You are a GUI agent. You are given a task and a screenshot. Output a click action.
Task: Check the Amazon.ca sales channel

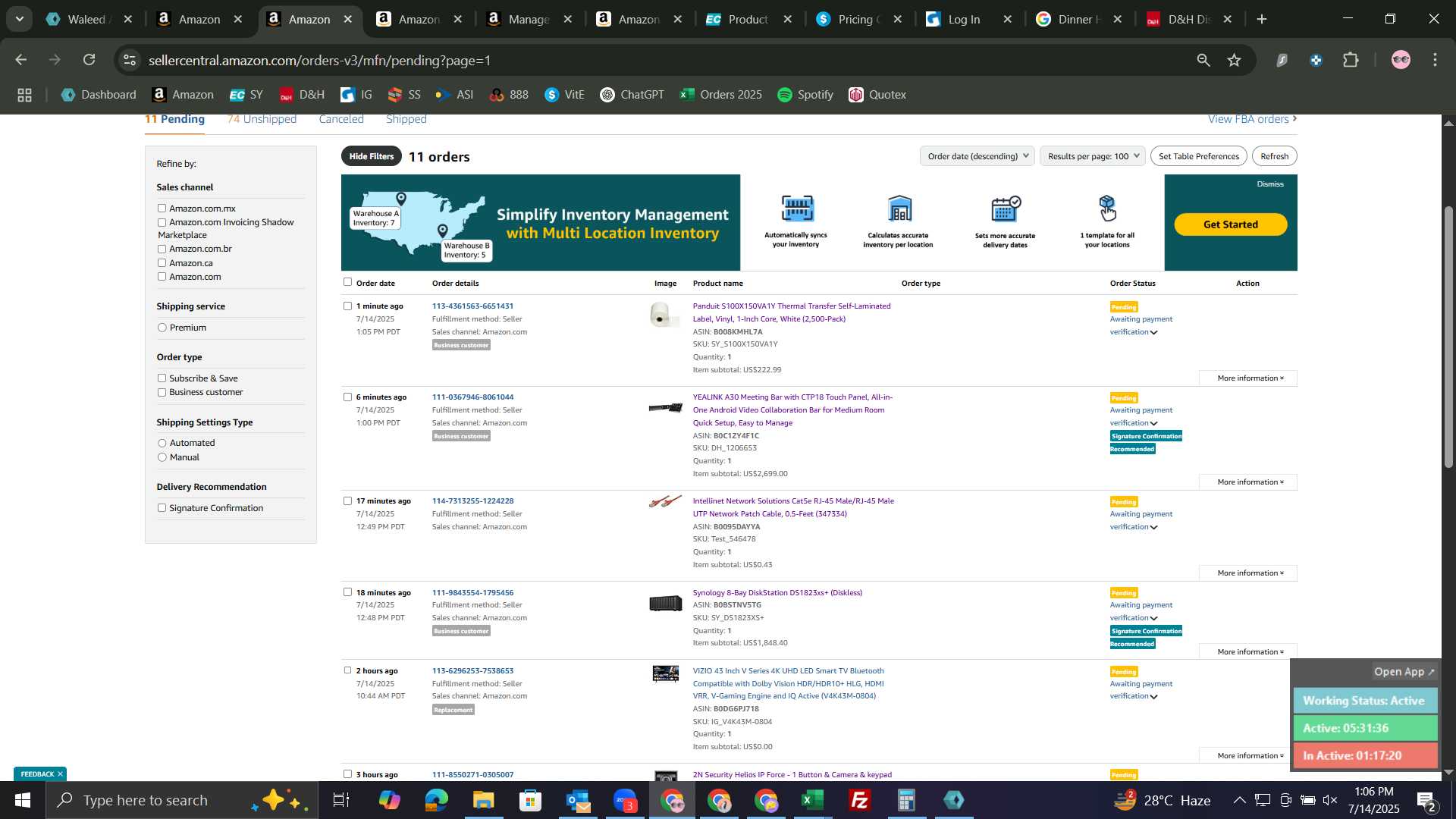coord(162,263)
